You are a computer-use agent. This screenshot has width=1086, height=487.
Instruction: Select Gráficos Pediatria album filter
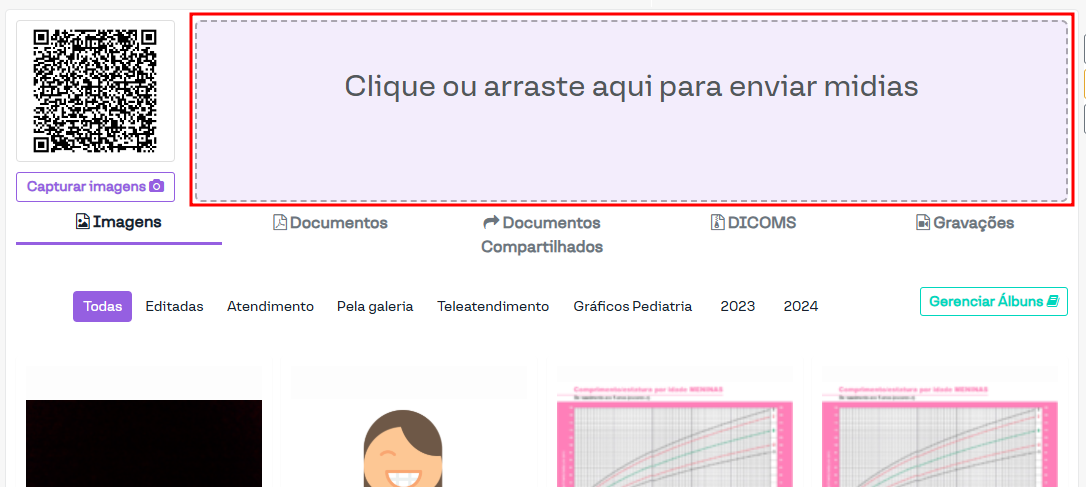(632, 307)
